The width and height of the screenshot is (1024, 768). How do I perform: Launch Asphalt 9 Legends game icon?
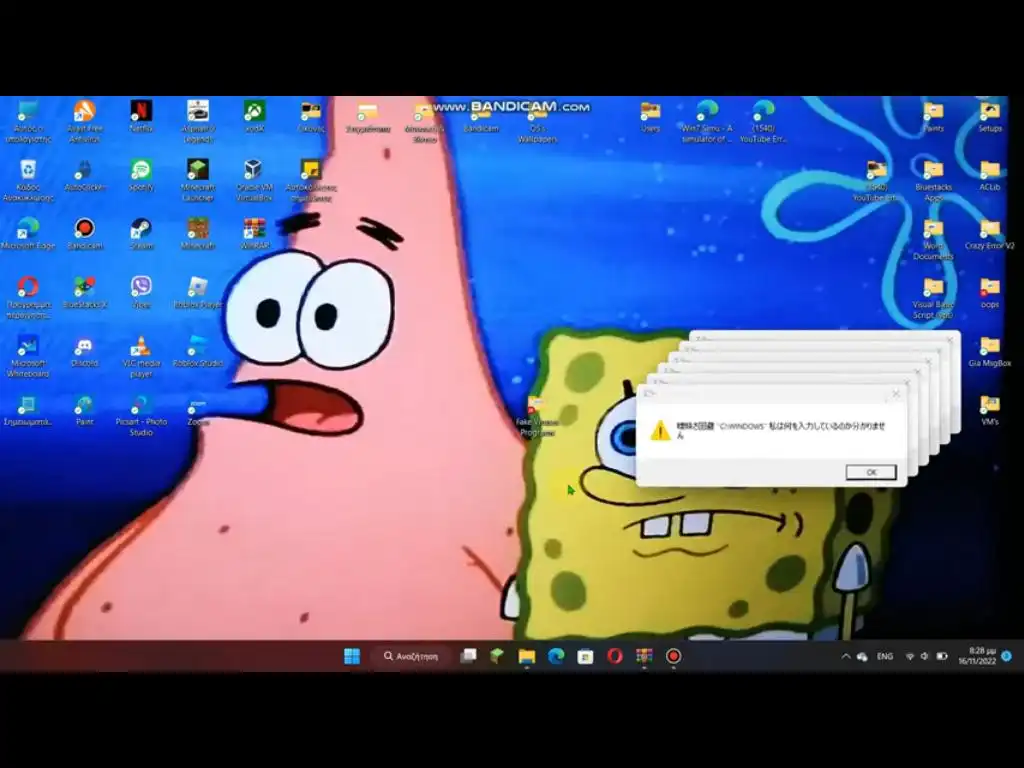[x=198, y=121]
